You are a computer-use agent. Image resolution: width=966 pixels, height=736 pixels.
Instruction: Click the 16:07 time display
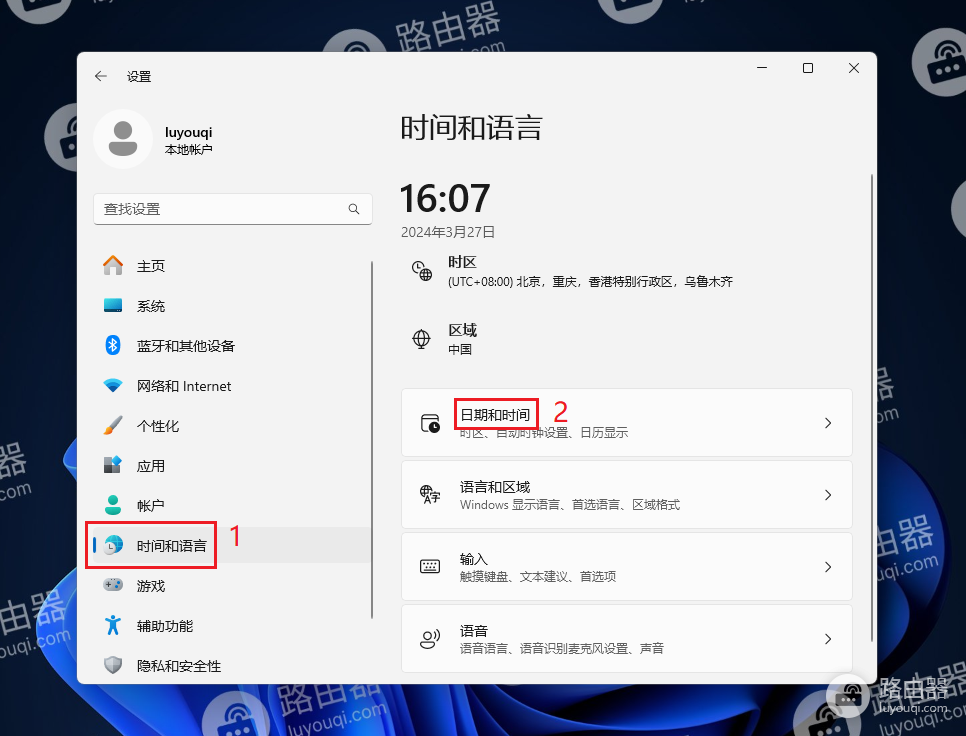point(445,198)
